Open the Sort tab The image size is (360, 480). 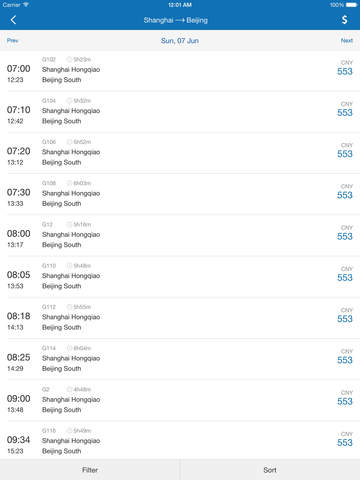point(270,470)
